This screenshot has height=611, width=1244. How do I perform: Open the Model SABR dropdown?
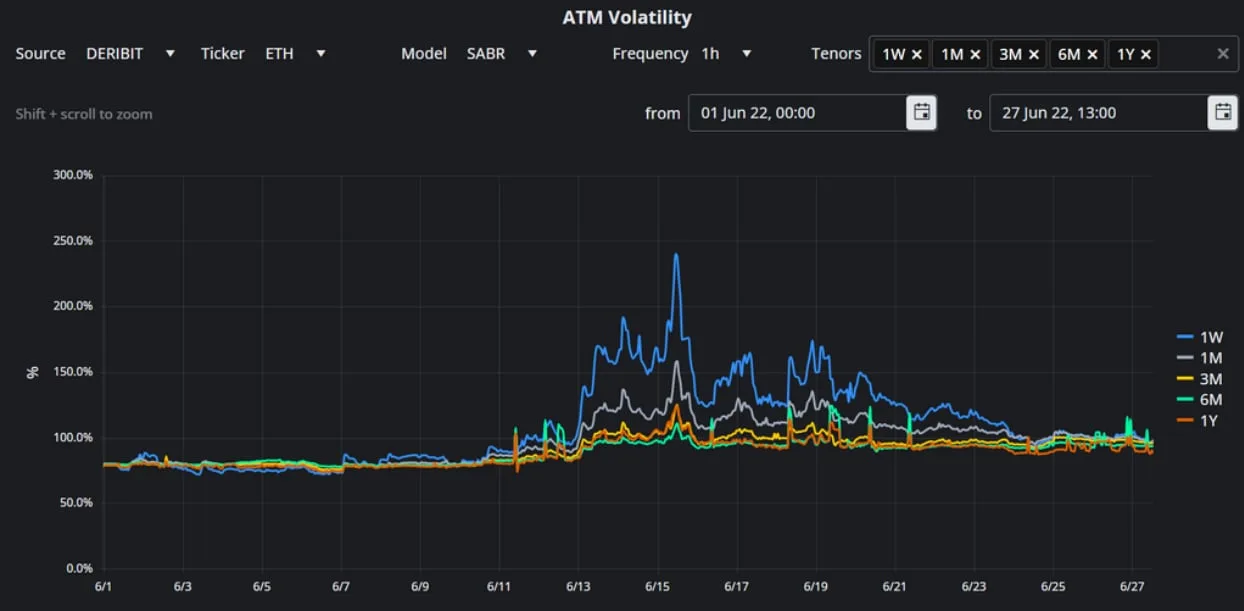[502, 54]
